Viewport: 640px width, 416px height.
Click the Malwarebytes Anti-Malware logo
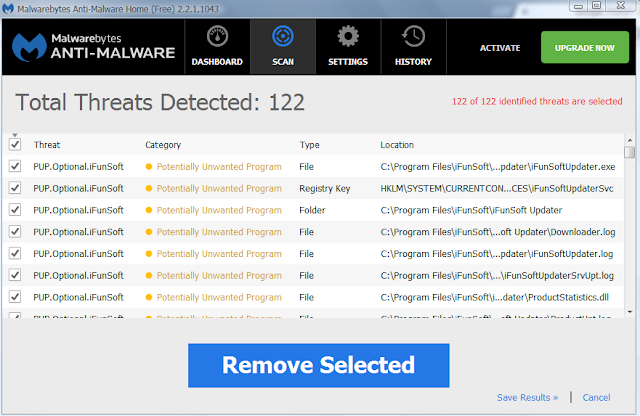93,47
